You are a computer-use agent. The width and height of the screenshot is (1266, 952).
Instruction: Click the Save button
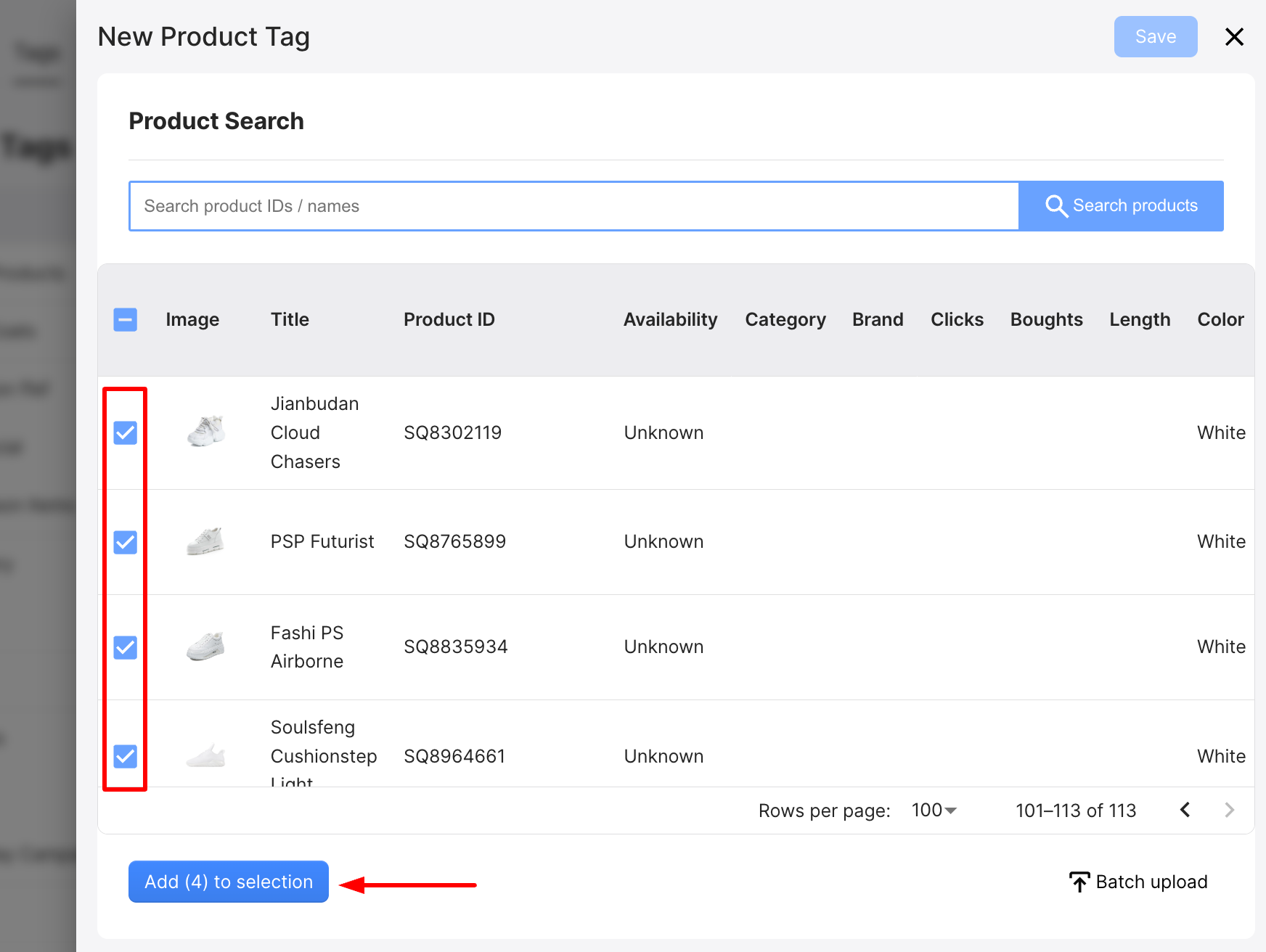pyautogui.click(x=1155, y=37)
